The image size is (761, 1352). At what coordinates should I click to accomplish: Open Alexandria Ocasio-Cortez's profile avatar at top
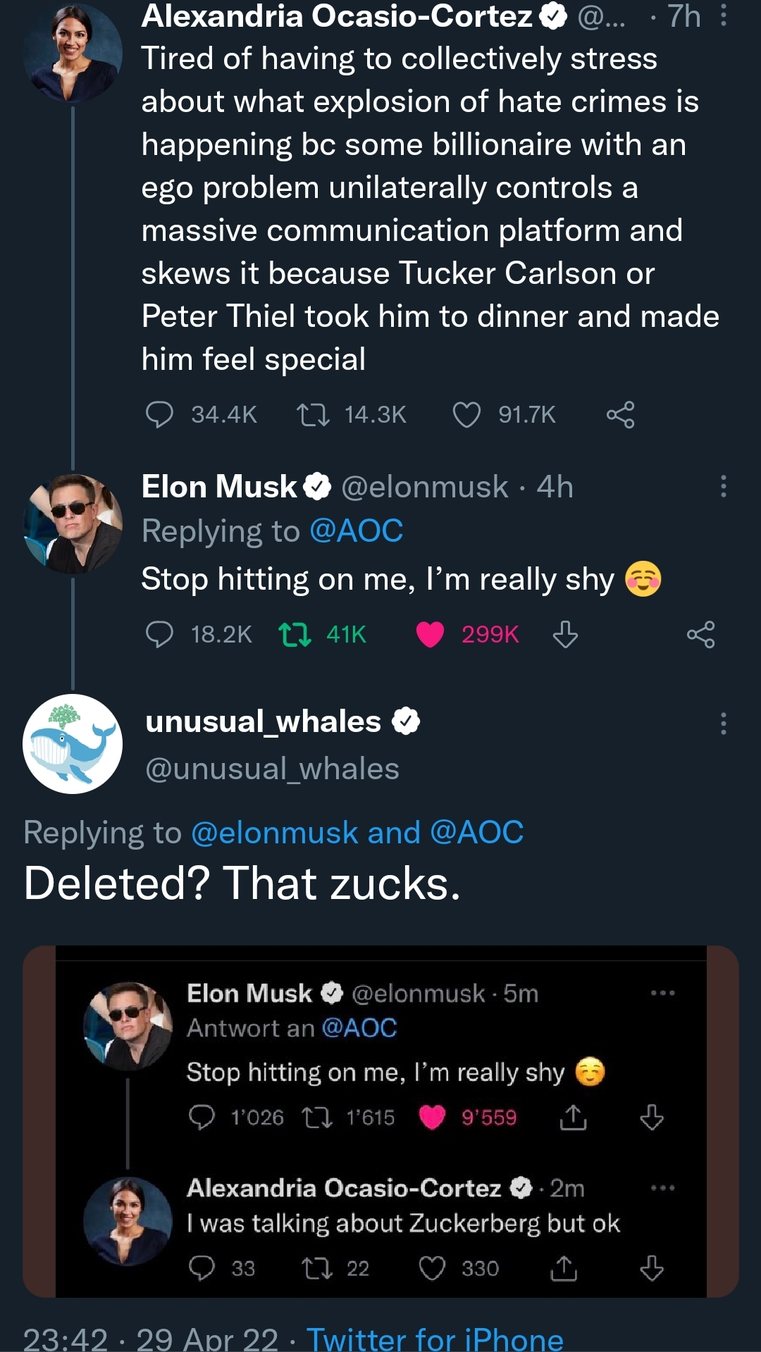[x=72, y=52]
